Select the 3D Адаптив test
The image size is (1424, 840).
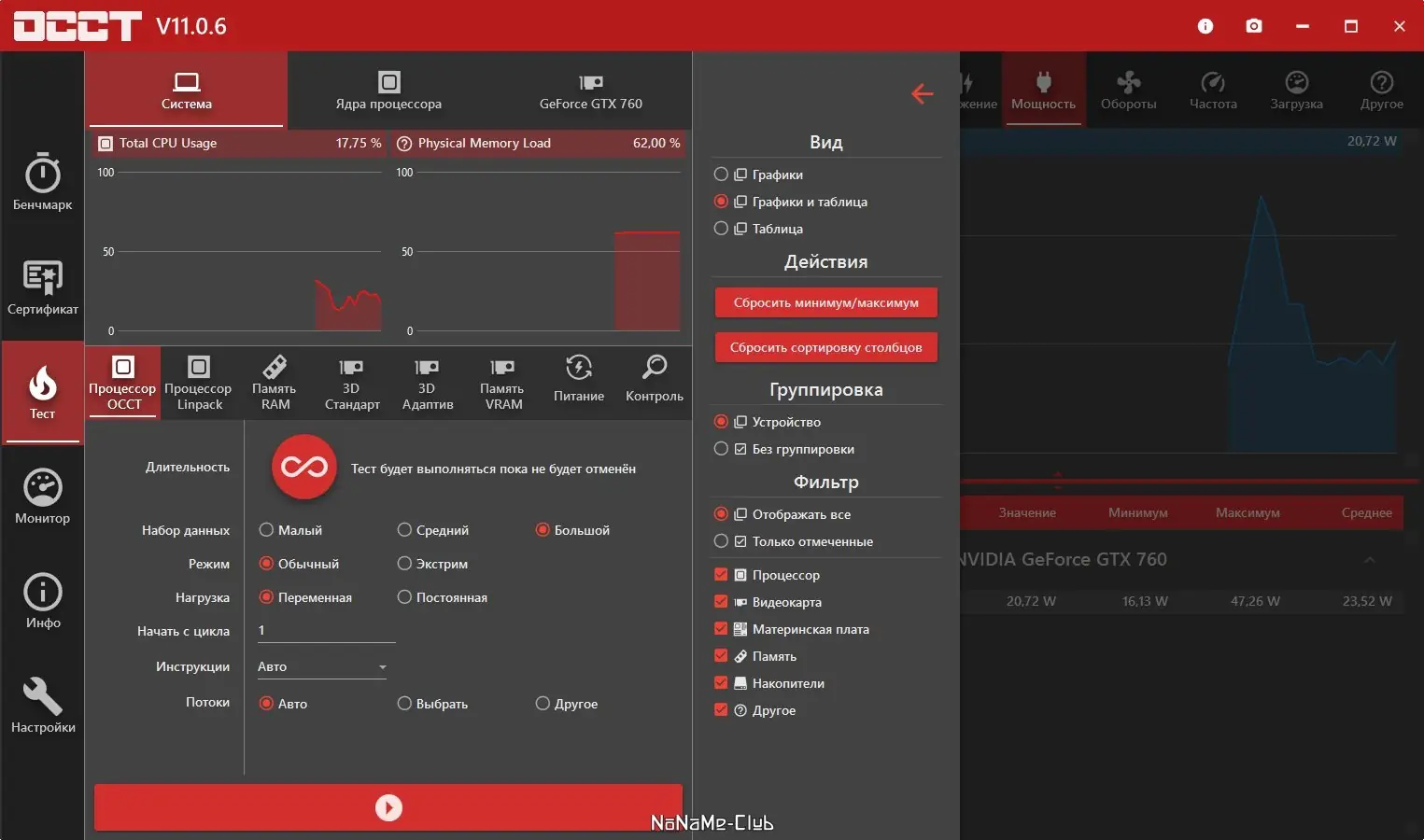(x=427, y=384)
